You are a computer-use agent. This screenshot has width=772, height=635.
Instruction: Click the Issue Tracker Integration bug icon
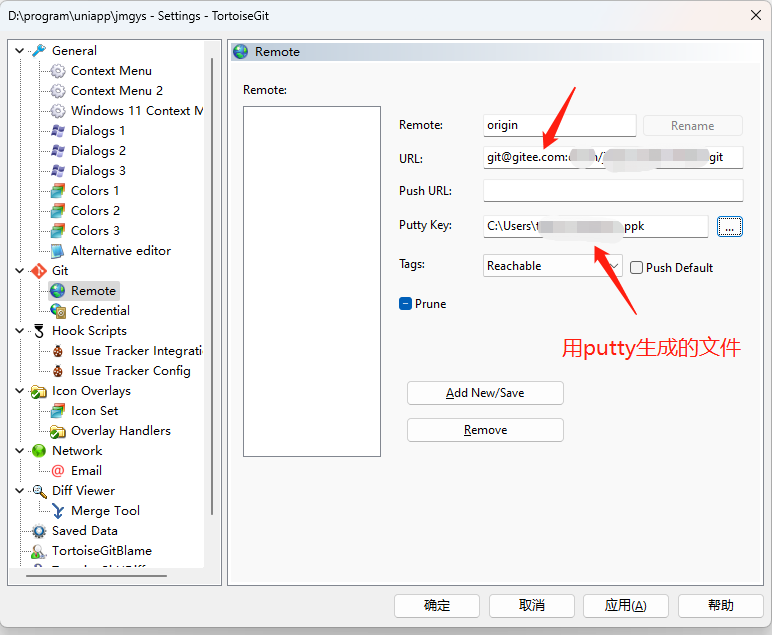pyautogui.click(x=58, y=351)
